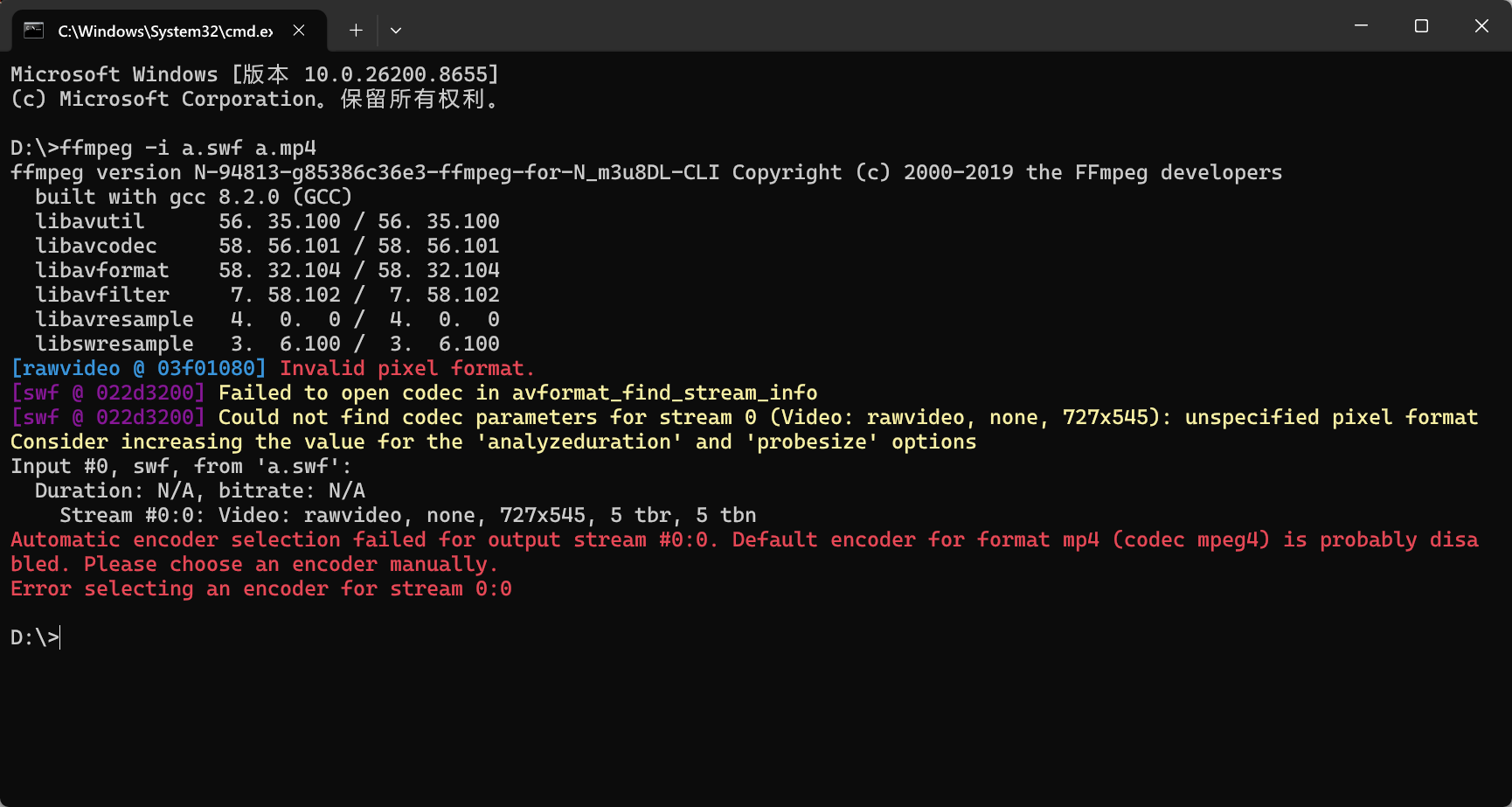
Task: Click the 'ffmpeg -i a.swf a.mp4' command text
Action: coord(188,148)
